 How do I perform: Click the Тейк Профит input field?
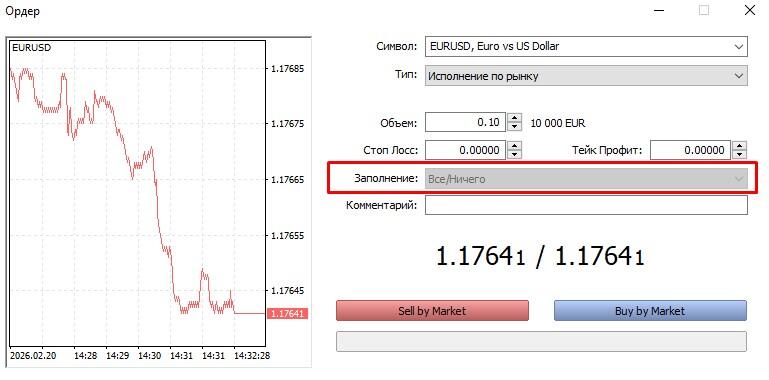[690, 150]
